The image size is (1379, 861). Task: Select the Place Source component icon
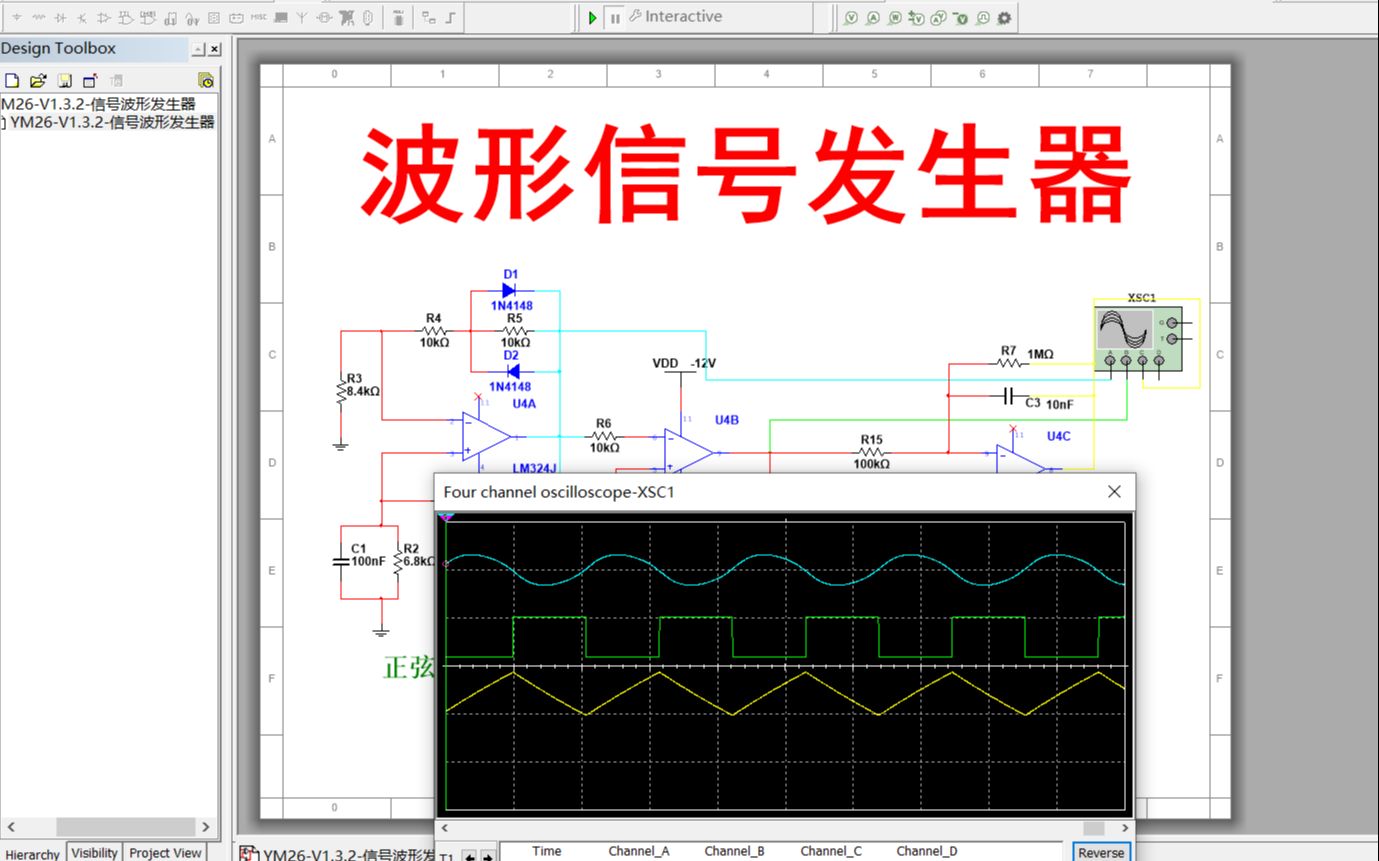[15, 16]
